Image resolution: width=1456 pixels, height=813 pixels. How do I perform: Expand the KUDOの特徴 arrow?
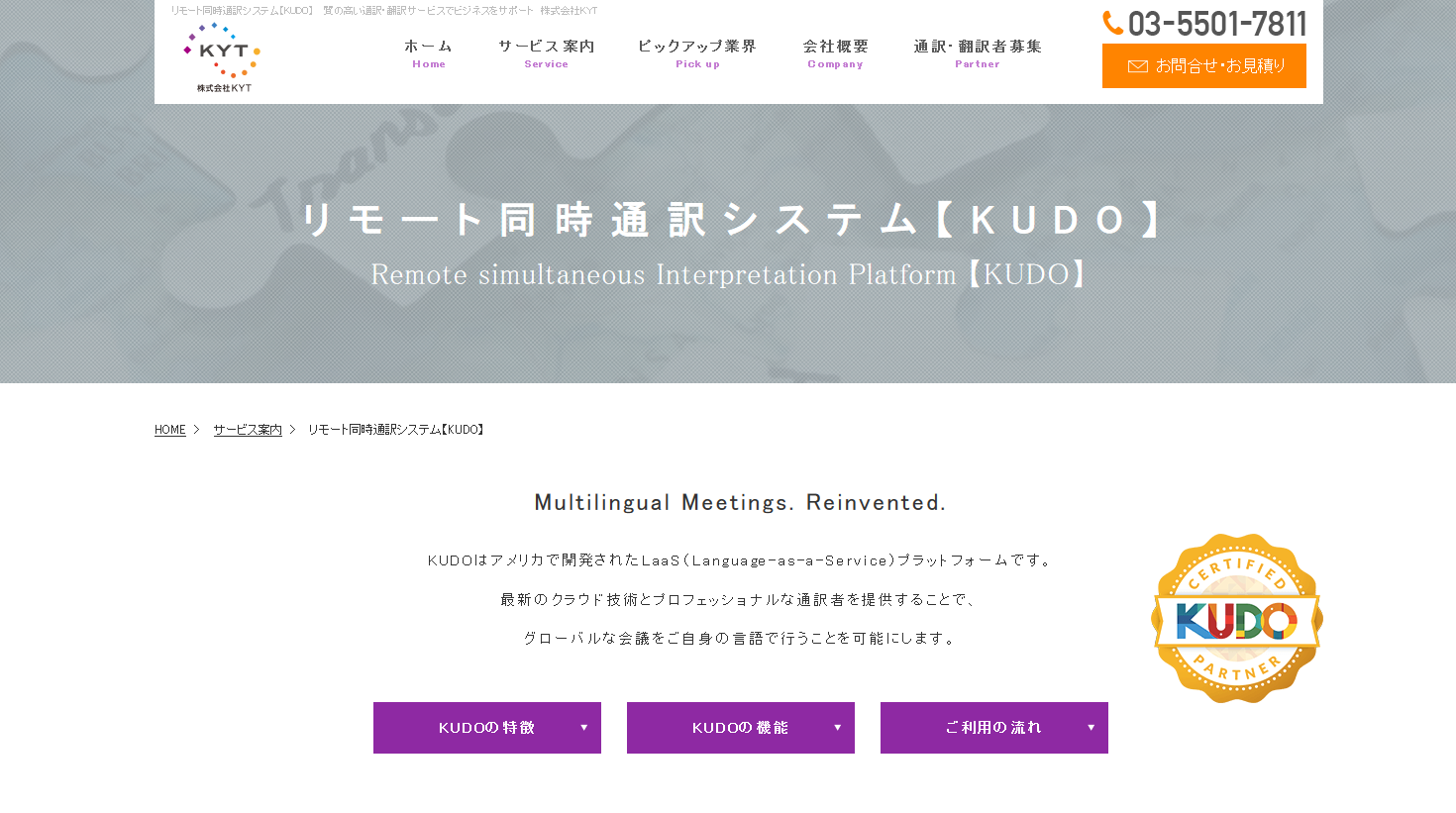click(x=583, y=728)
